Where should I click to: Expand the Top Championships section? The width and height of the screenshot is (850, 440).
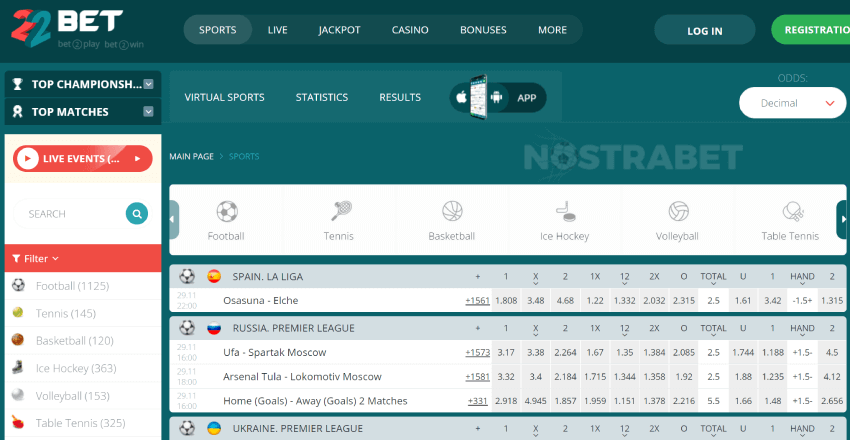pos(149,84)
